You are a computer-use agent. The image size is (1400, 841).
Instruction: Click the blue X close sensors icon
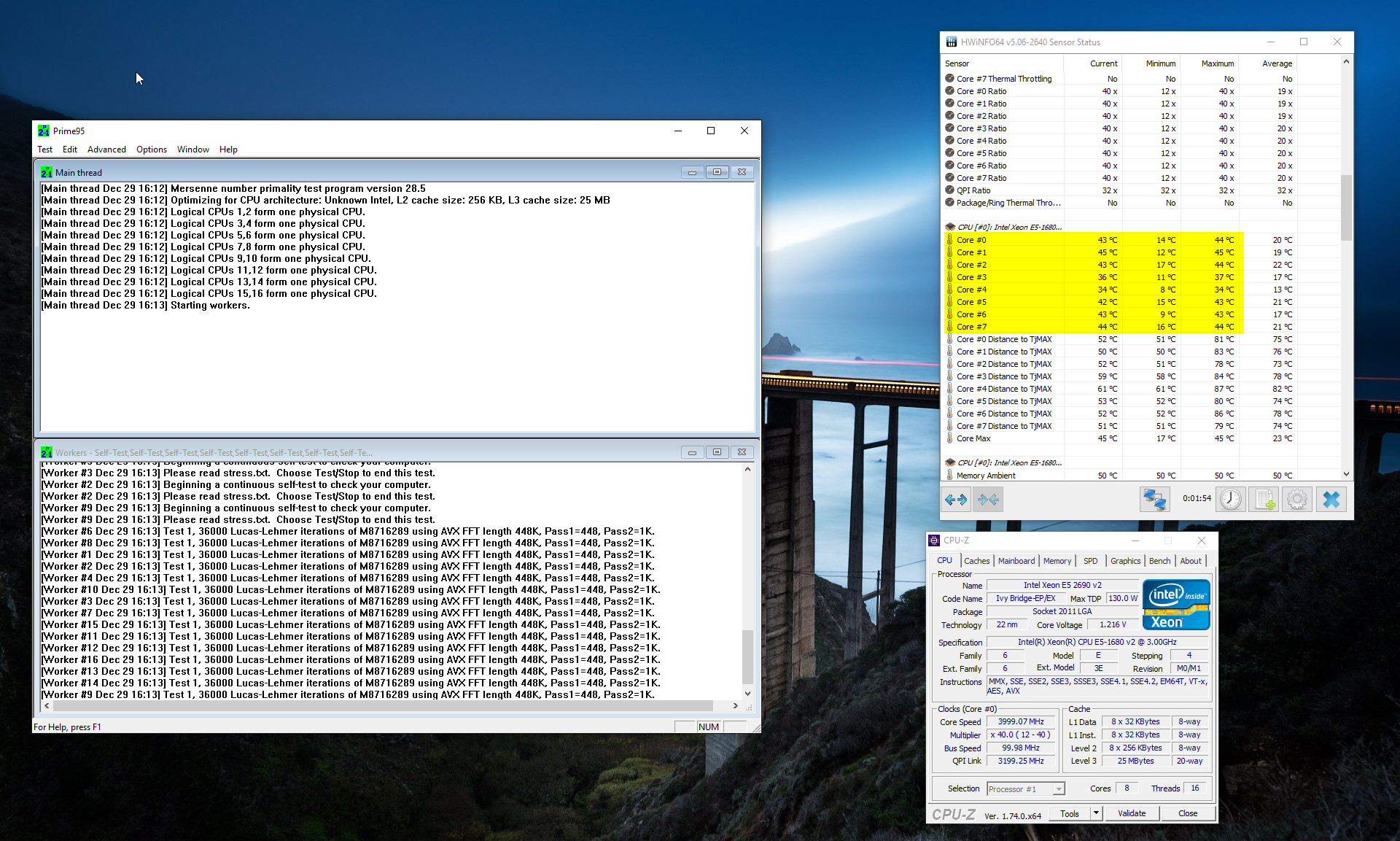click(1331, 500)
